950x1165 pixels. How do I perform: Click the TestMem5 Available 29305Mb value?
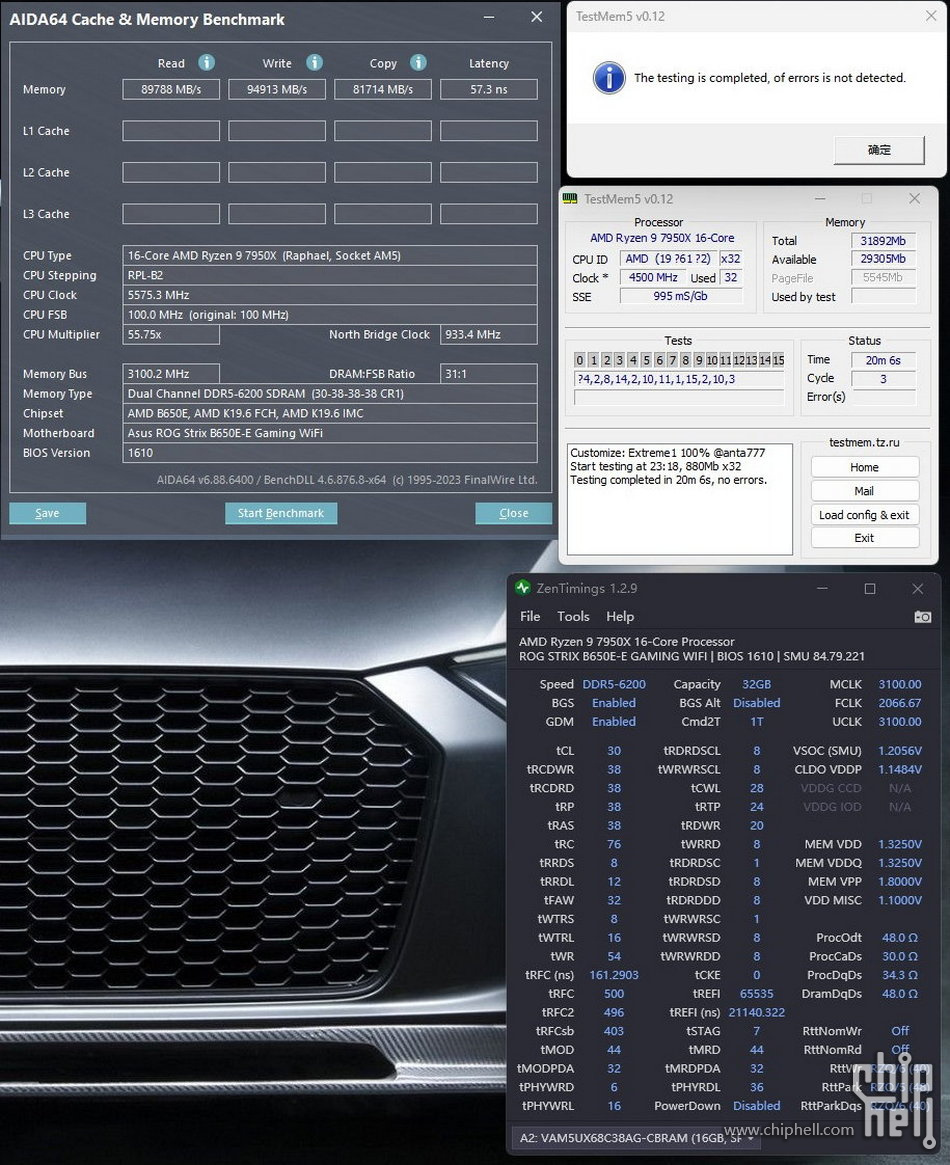click(x=883, y=259)
